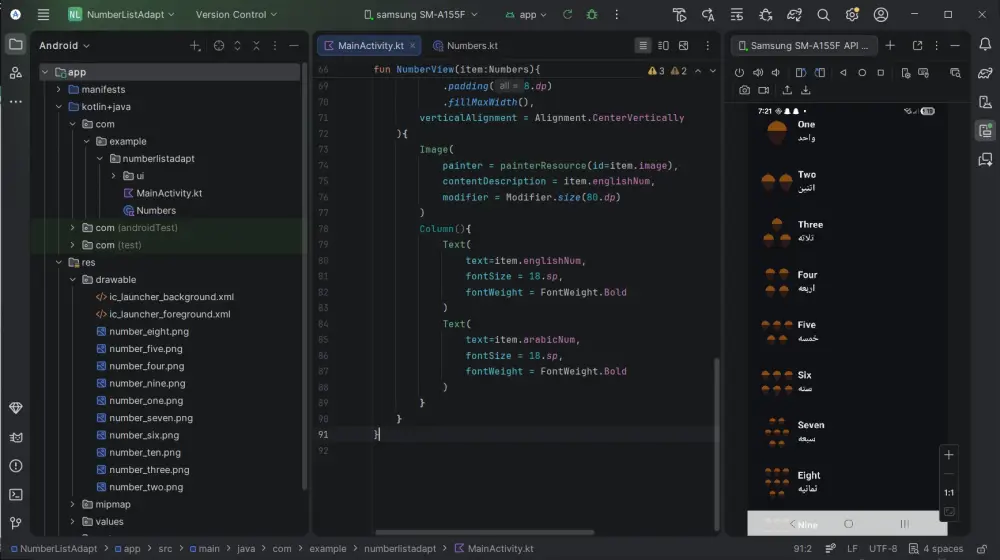Open the Version Control dropdown

point(237,14)
